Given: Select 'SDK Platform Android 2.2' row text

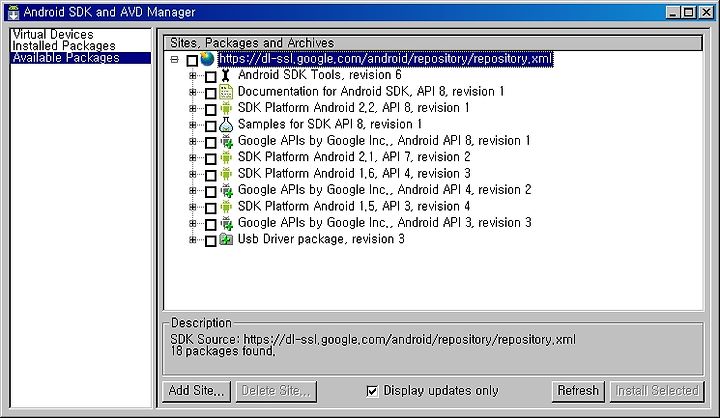Looking at the screenshot, I should click(354, 108).
